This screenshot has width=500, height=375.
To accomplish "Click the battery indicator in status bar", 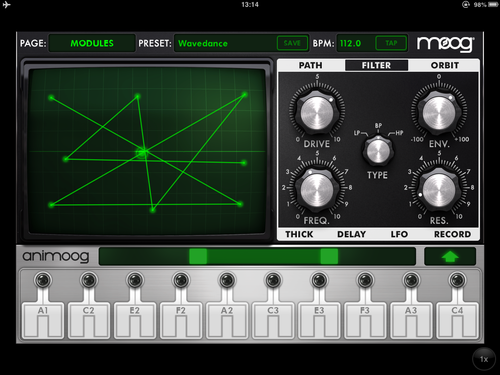I will point(493,5).
